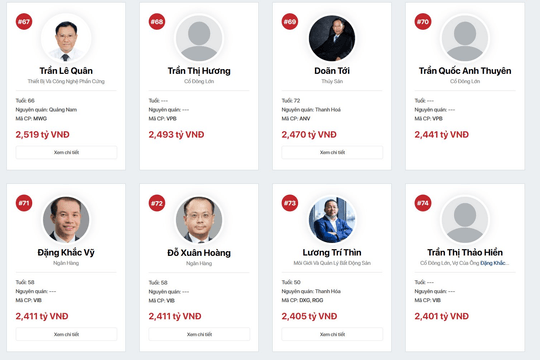Click Trần Thị Hương's placeholder avatar icon

tap(199, 38)
